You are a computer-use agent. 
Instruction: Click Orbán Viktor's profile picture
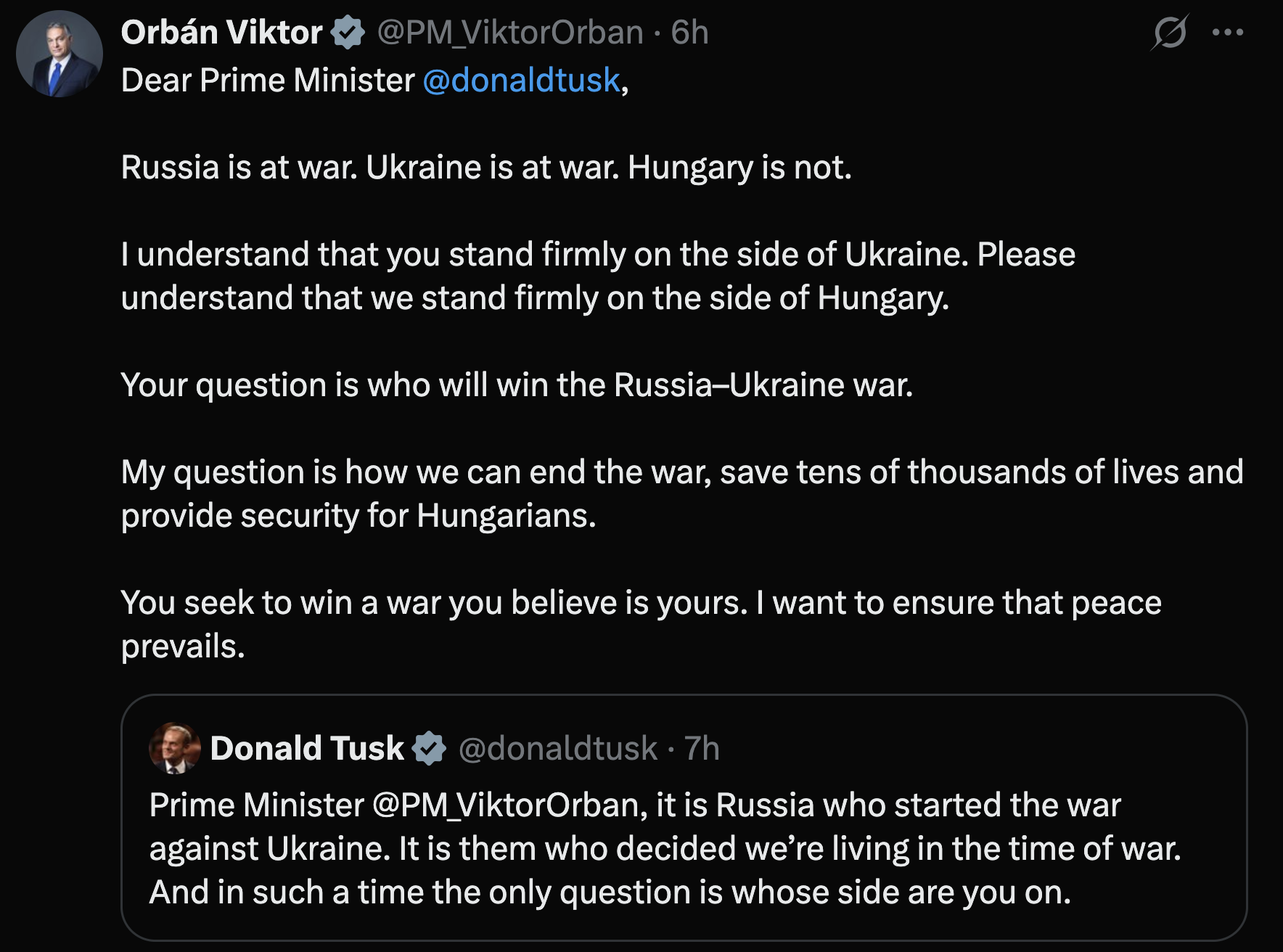coord(59,54)
